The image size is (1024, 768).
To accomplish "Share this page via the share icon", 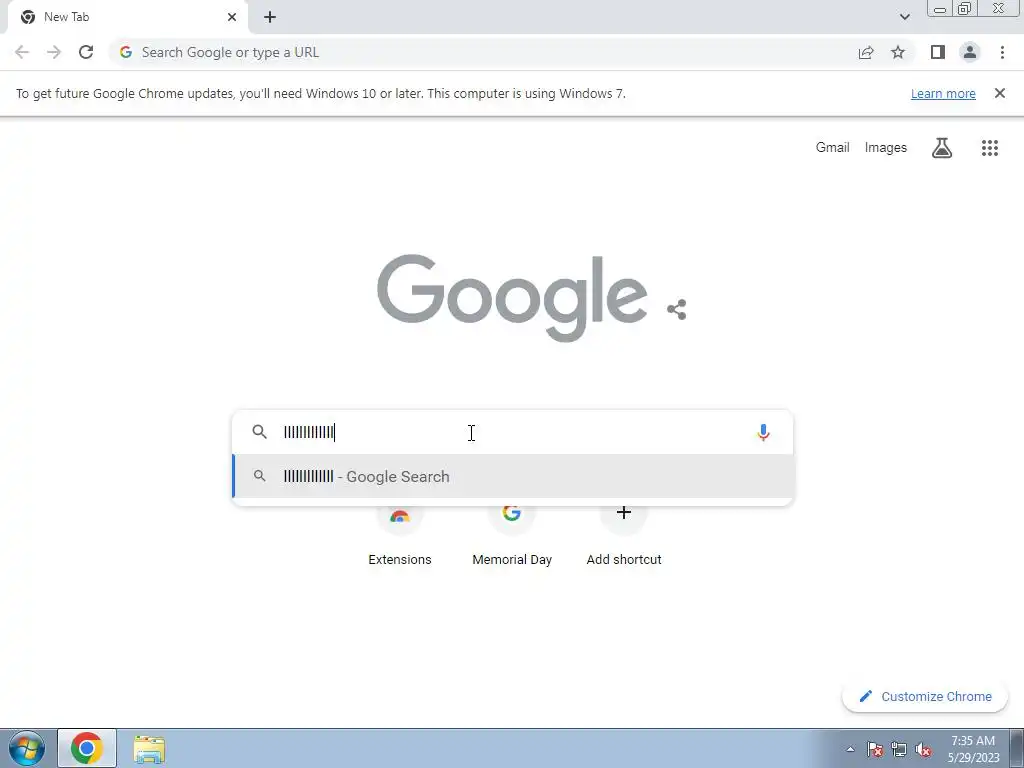I will pyautogui.click(x=866, y=52).
